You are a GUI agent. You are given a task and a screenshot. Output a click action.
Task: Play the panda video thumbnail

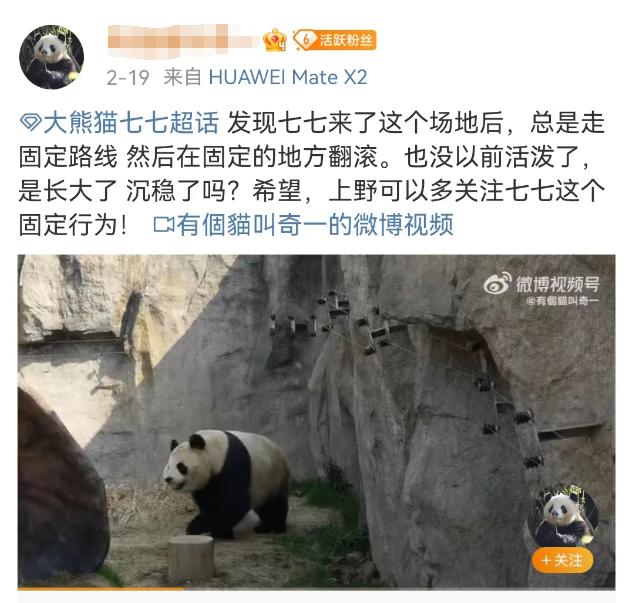tap(316, 421)
